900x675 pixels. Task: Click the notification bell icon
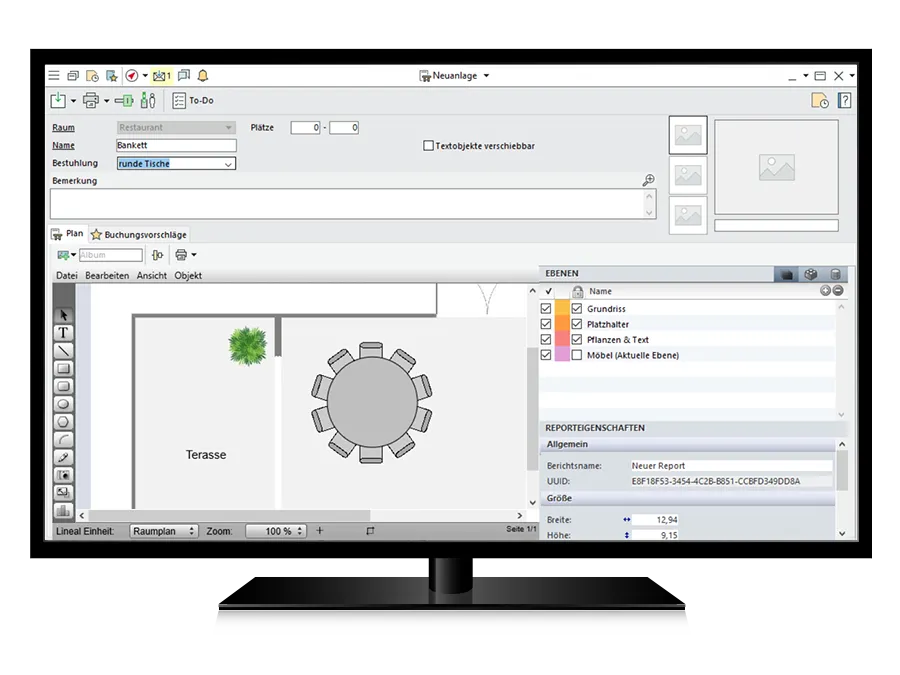click(x=203, y=76)
